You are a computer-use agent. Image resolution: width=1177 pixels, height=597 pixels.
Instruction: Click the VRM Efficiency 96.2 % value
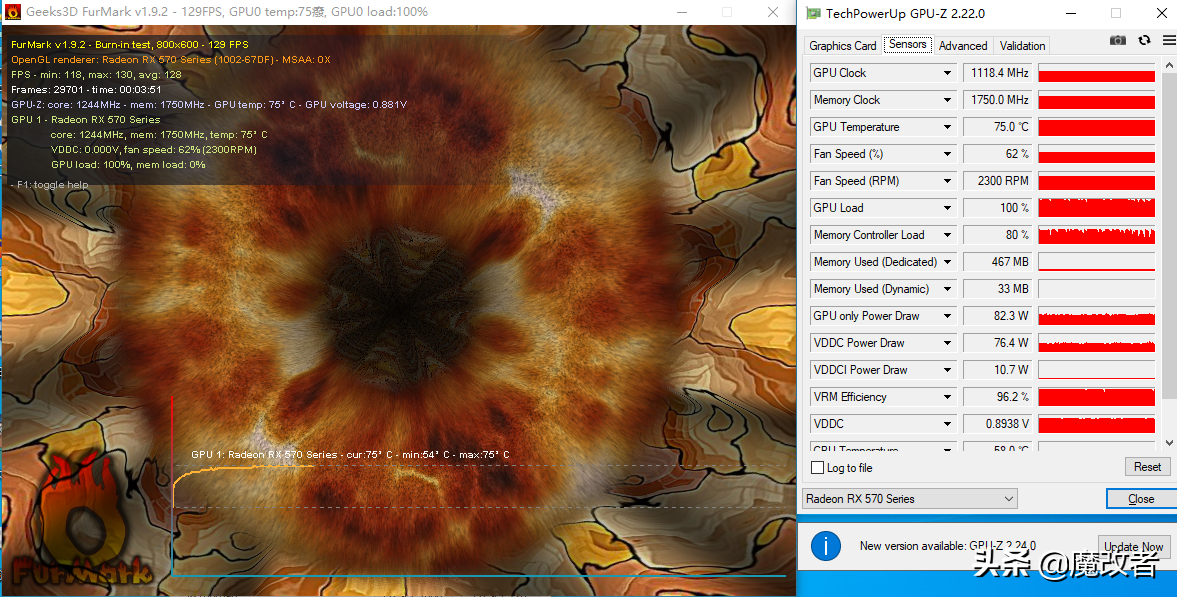click(998, 397)
